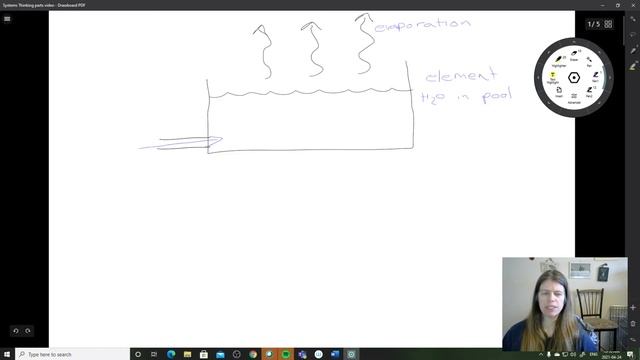This screenshot has height=360, width=640.
Task: Open Microsoft Store from taskbar
Action: click(x=204, y=354)
